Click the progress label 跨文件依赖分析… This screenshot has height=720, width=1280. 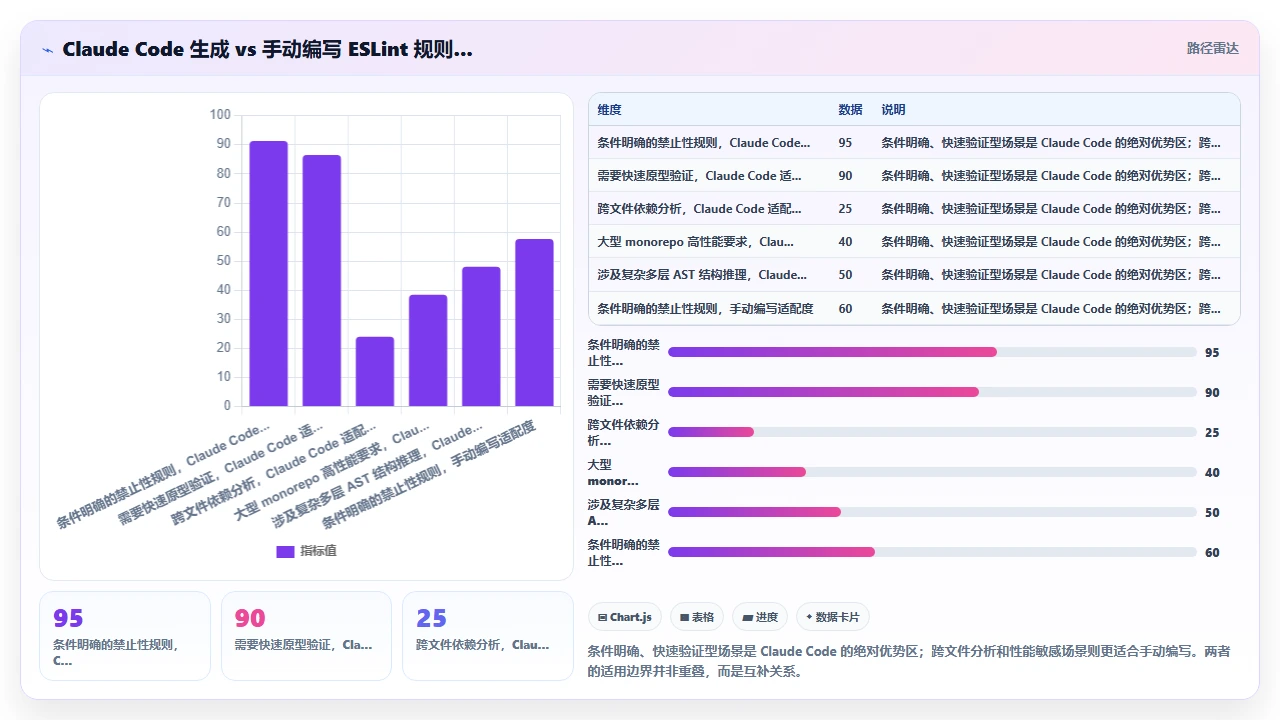(x=623, y=432)
